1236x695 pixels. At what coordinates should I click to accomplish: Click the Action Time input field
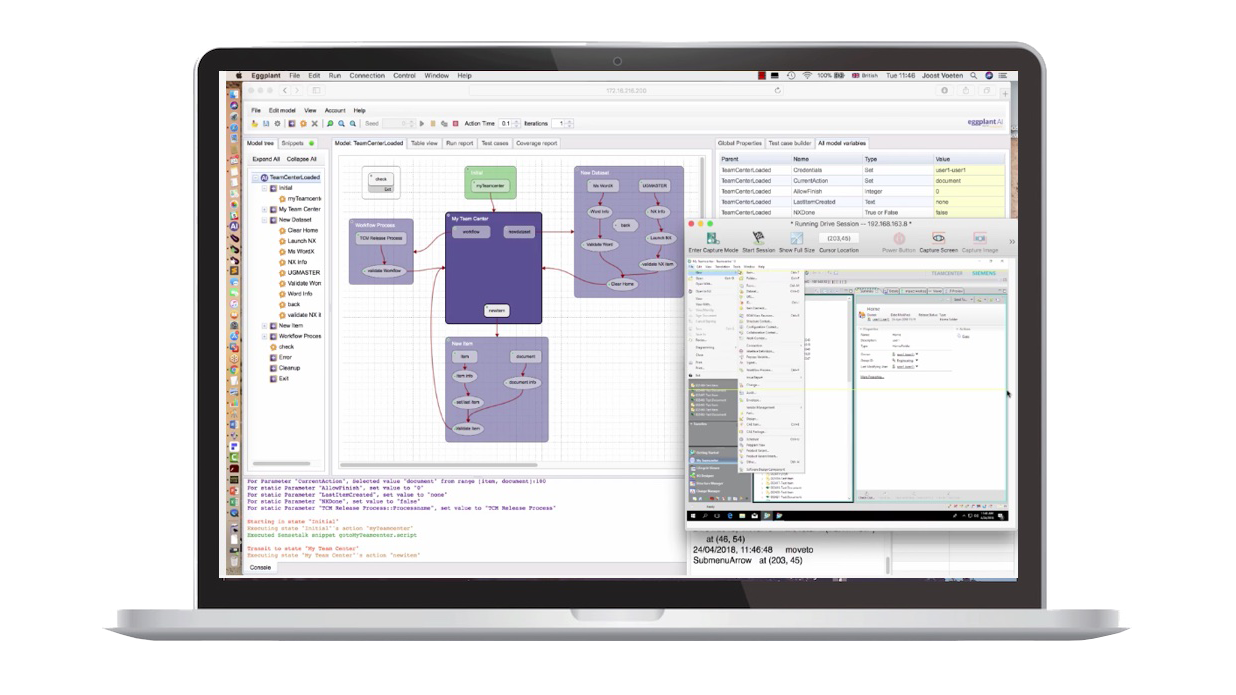click(x=505, y=123)
